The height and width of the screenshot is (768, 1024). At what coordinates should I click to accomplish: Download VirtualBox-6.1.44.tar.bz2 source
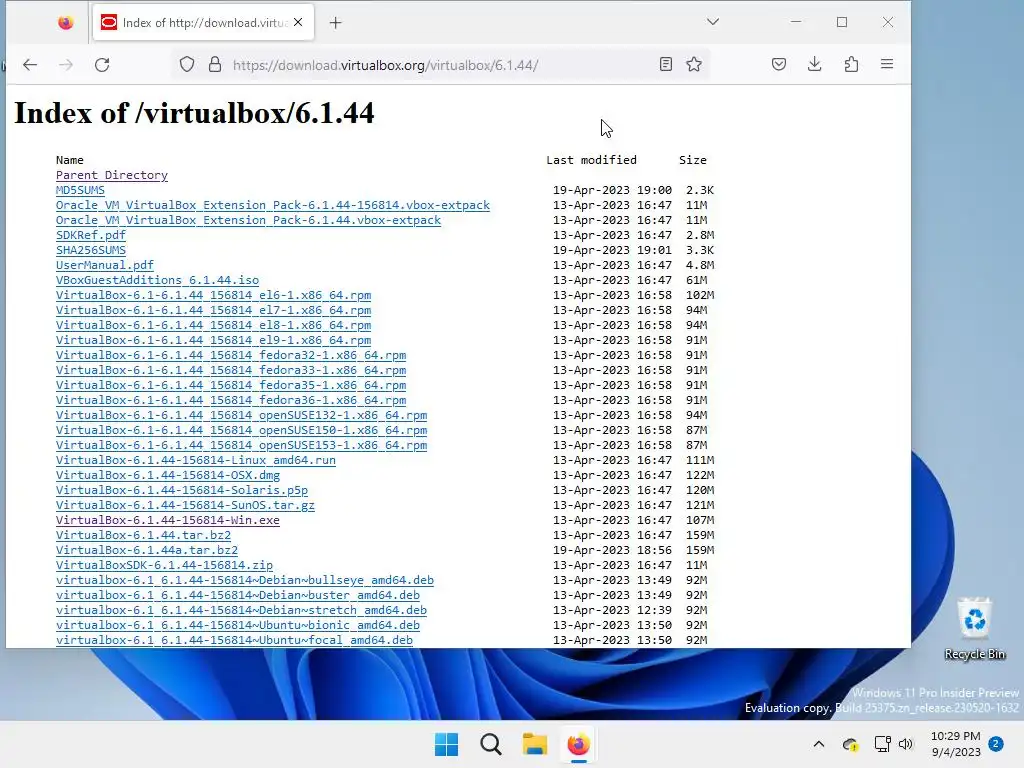tap(143, 536)
